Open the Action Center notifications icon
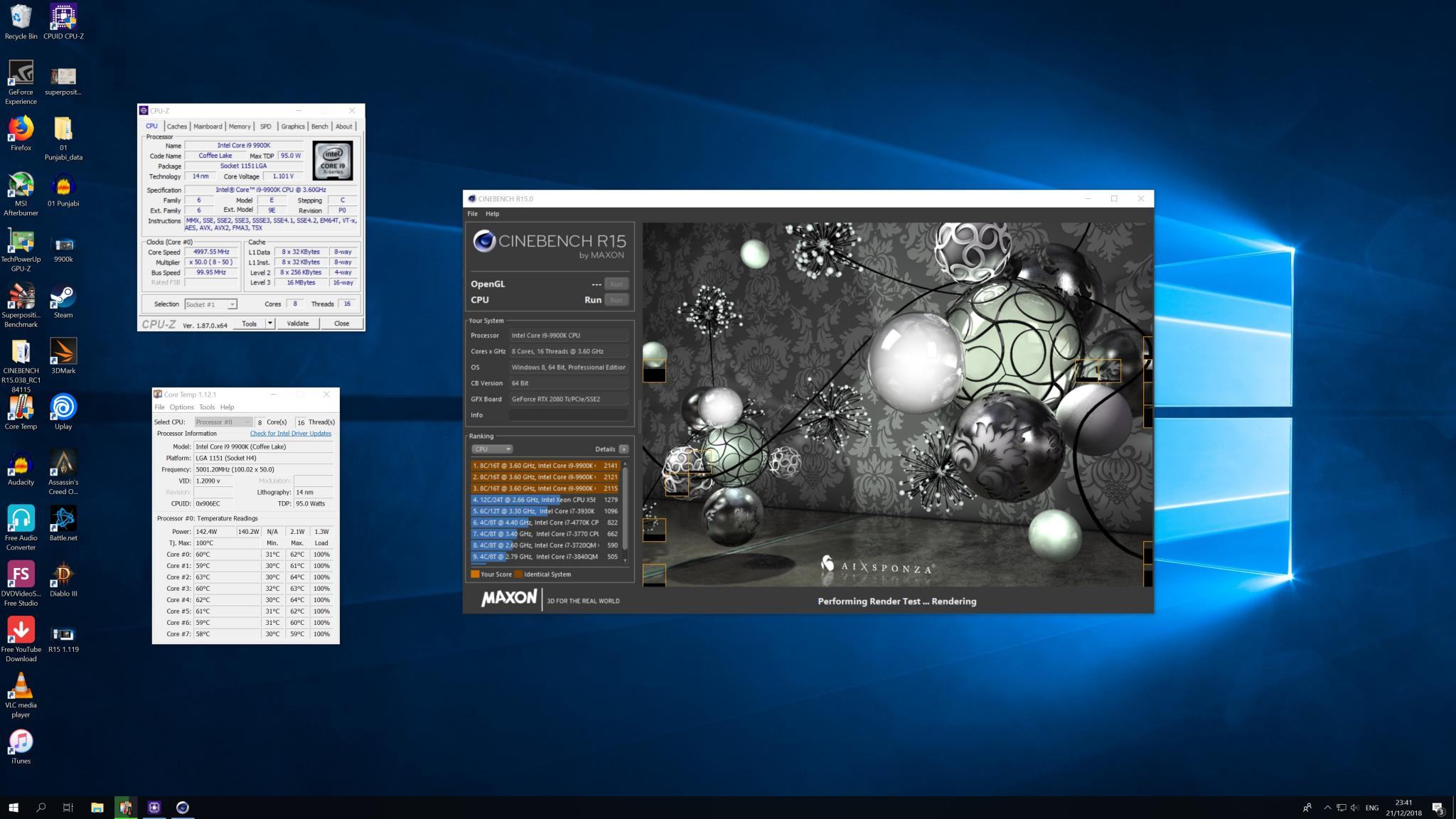The height and width of the screenshot is (819, 1456). click(x=1438, y=808)
